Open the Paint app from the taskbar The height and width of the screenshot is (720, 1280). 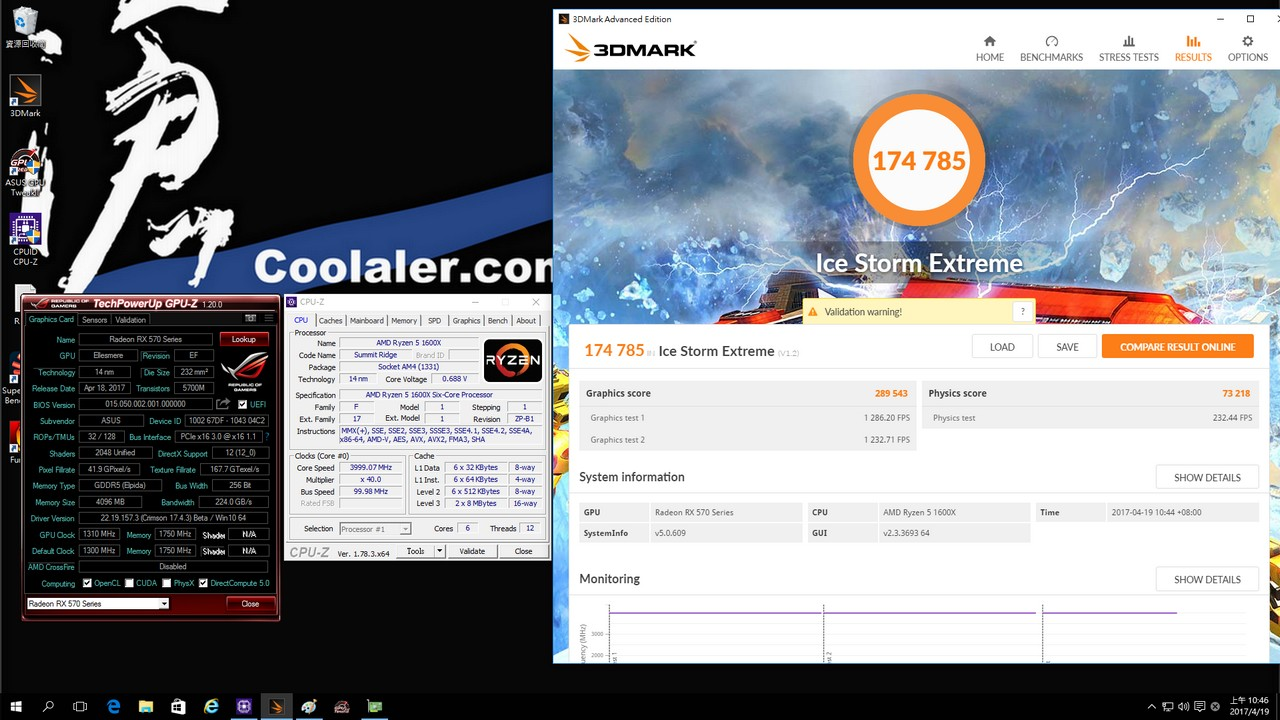(x=309, y=706)
